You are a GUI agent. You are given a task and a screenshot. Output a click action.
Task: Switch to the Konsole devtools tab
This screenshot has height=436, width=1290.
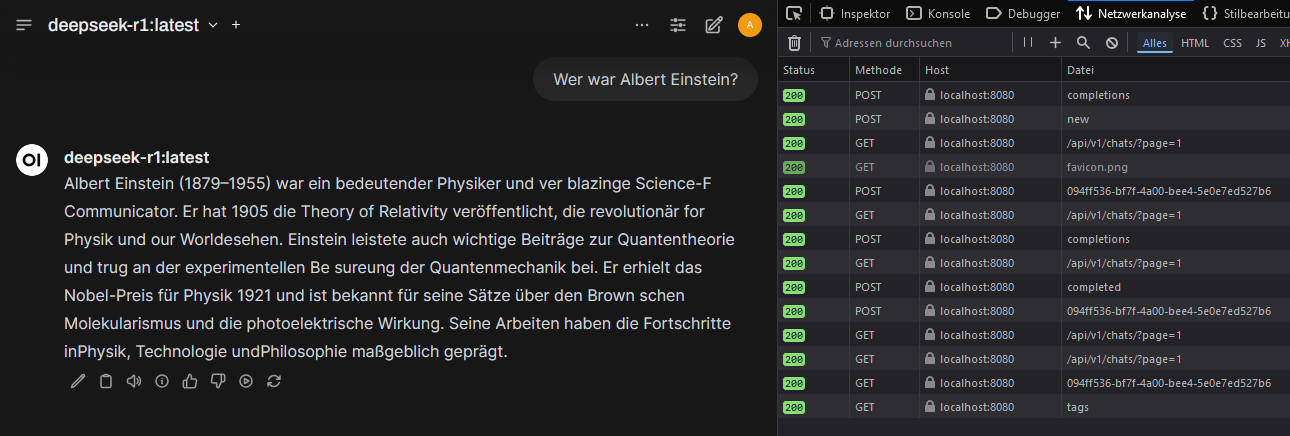[938, 14]
